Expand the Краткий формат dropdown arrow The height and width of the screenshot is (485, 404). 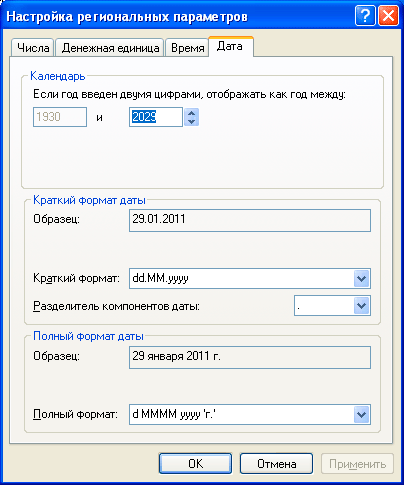(361, 278)
